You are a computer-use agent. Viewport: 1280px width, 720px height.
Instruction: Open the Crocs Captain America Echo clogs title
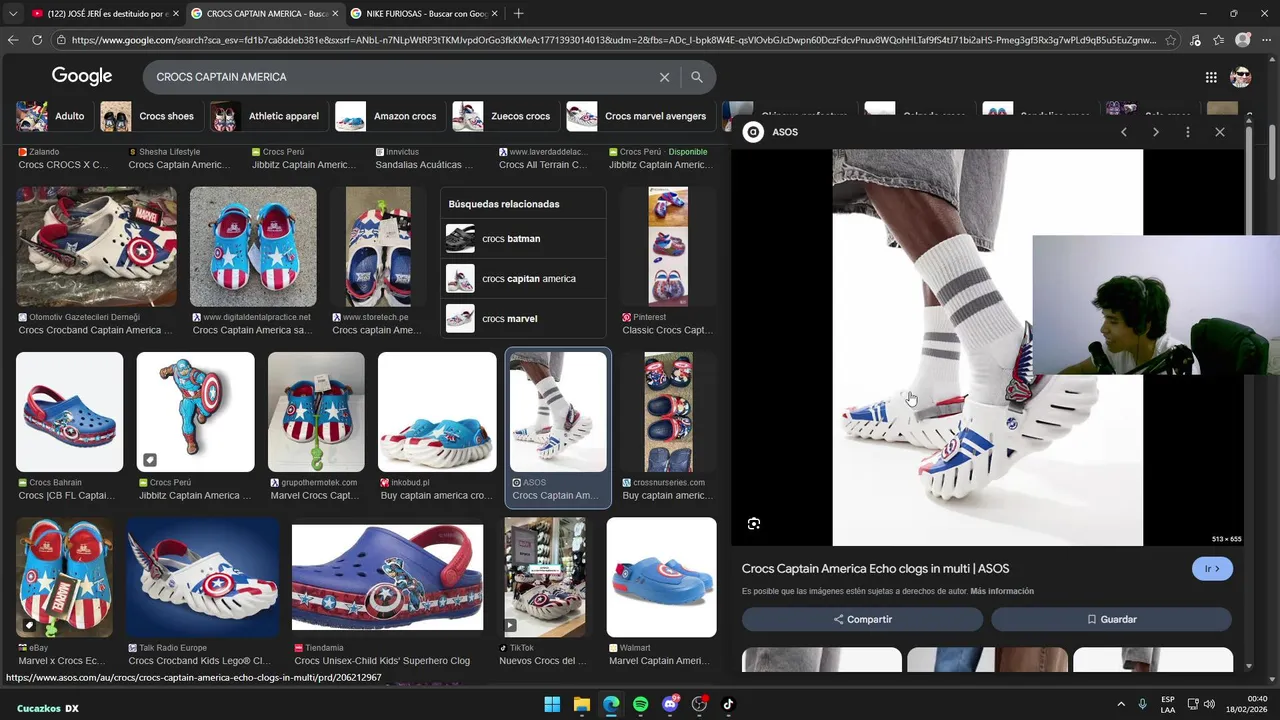click(x=875, y=568)
